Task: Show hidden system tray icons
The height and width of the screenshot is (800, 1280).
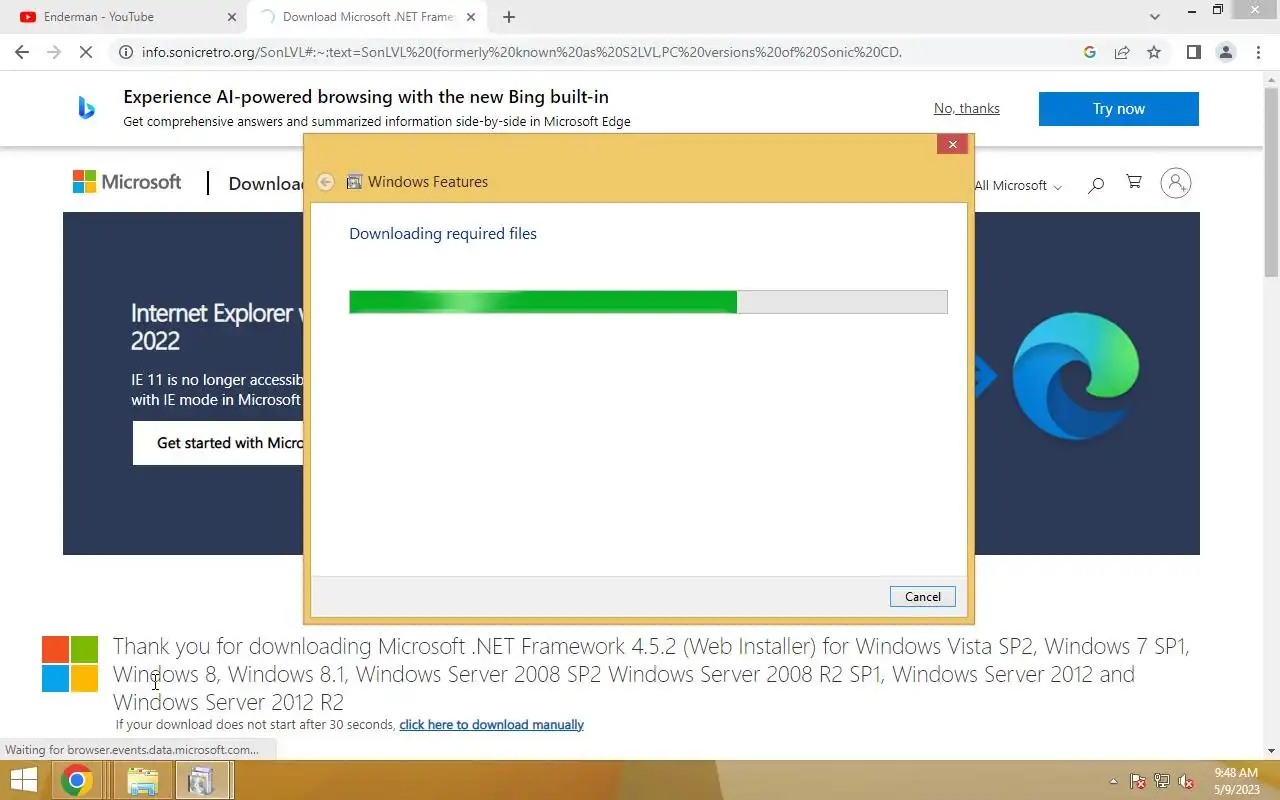Action: click(1114, 782)
